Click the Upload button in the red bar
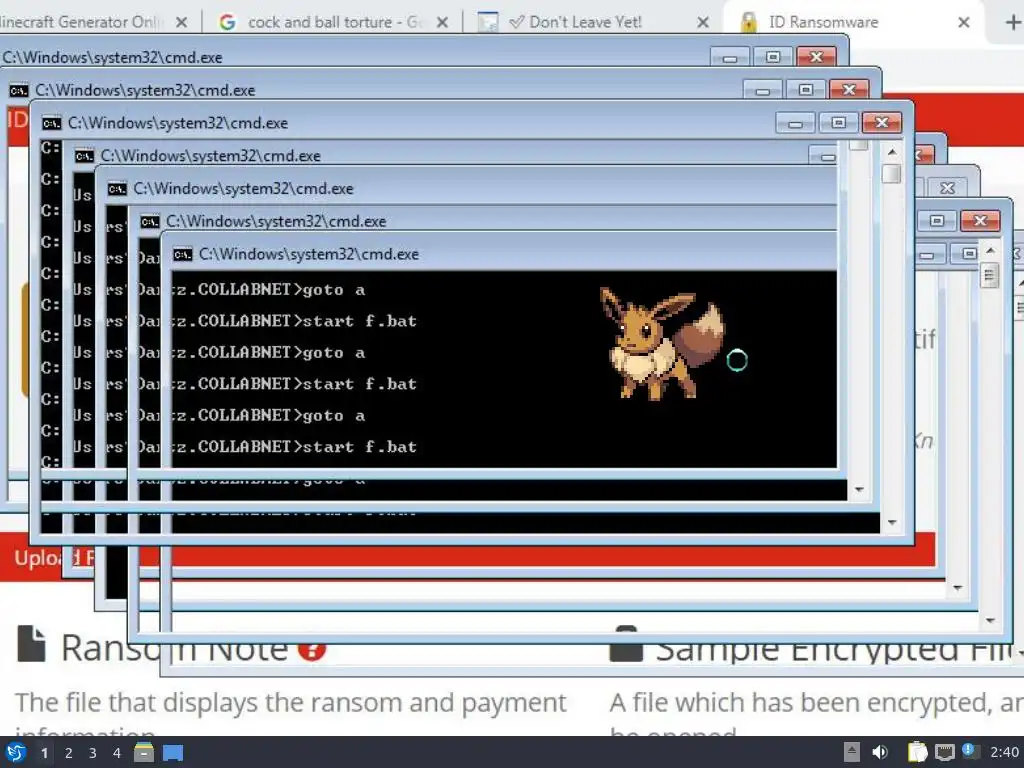 (x=54, y=558)
